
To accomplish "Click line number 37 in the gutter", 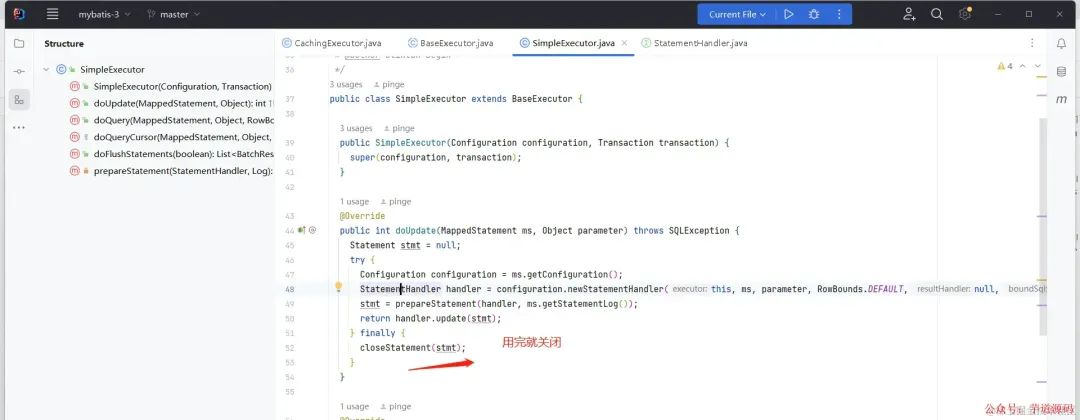I will click(x=289, y=98).
